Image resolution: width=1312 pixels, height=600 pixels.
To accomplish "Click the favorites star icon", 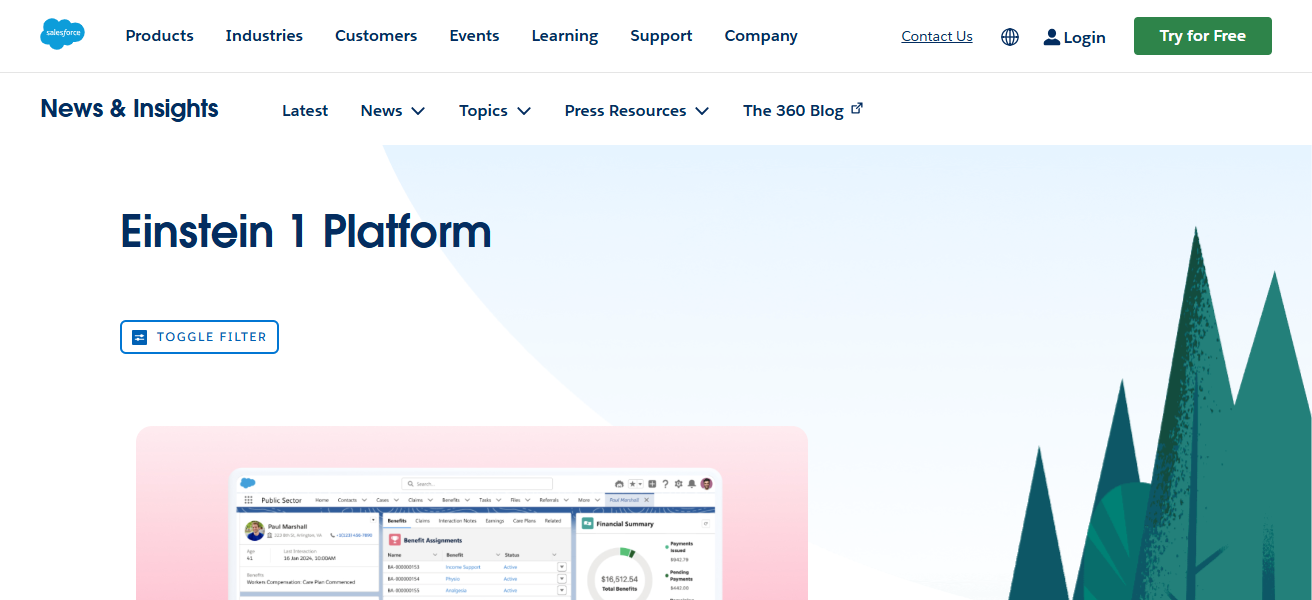I will coord(632,483).
